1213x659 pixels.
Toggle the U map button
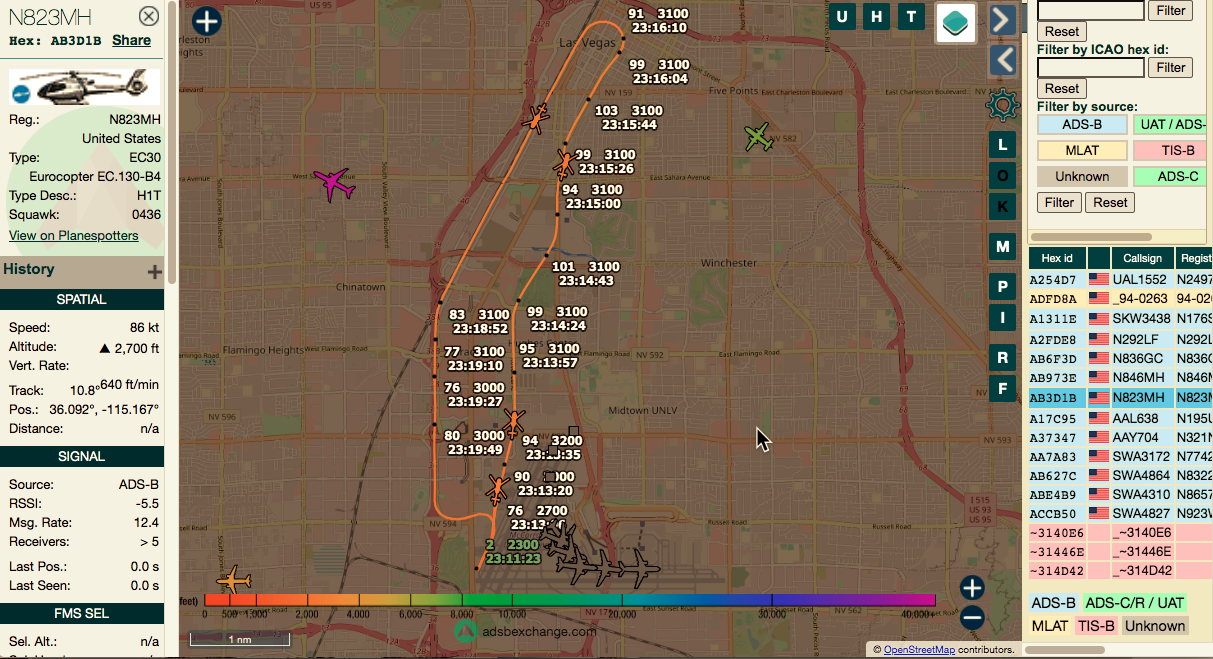[x=843, y=16]
